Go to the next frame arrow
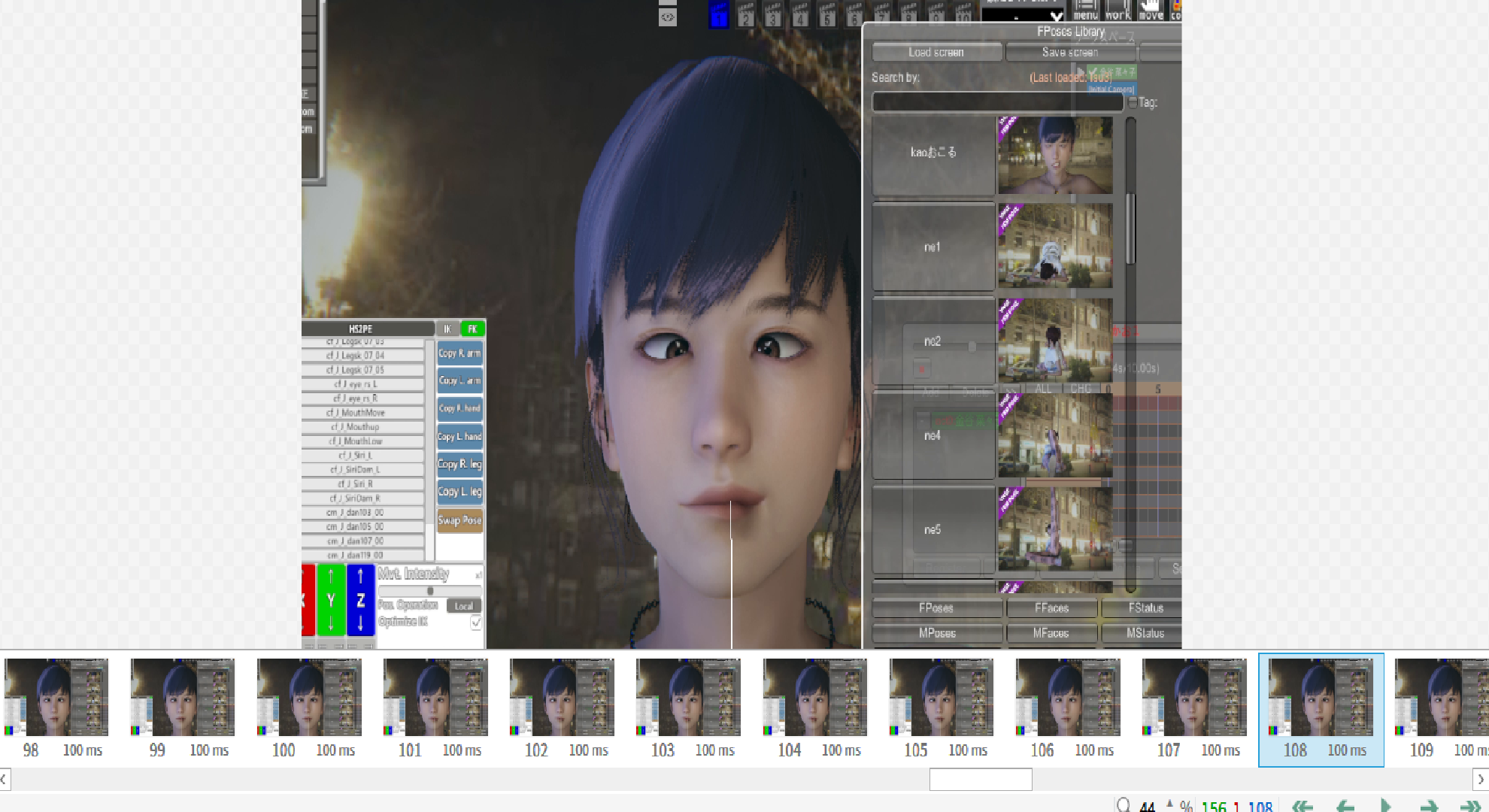1489x812 pixels. click(x=1428, y=806)
